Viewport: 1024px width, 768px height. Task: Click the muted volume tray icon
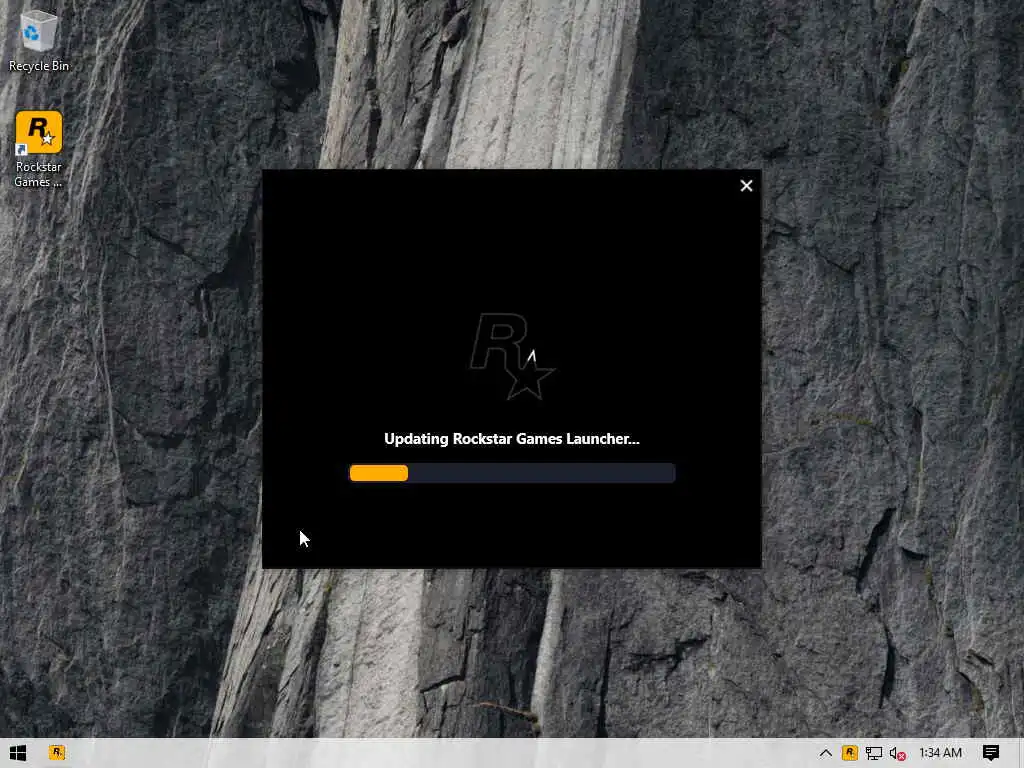click(x=898, y=754)
